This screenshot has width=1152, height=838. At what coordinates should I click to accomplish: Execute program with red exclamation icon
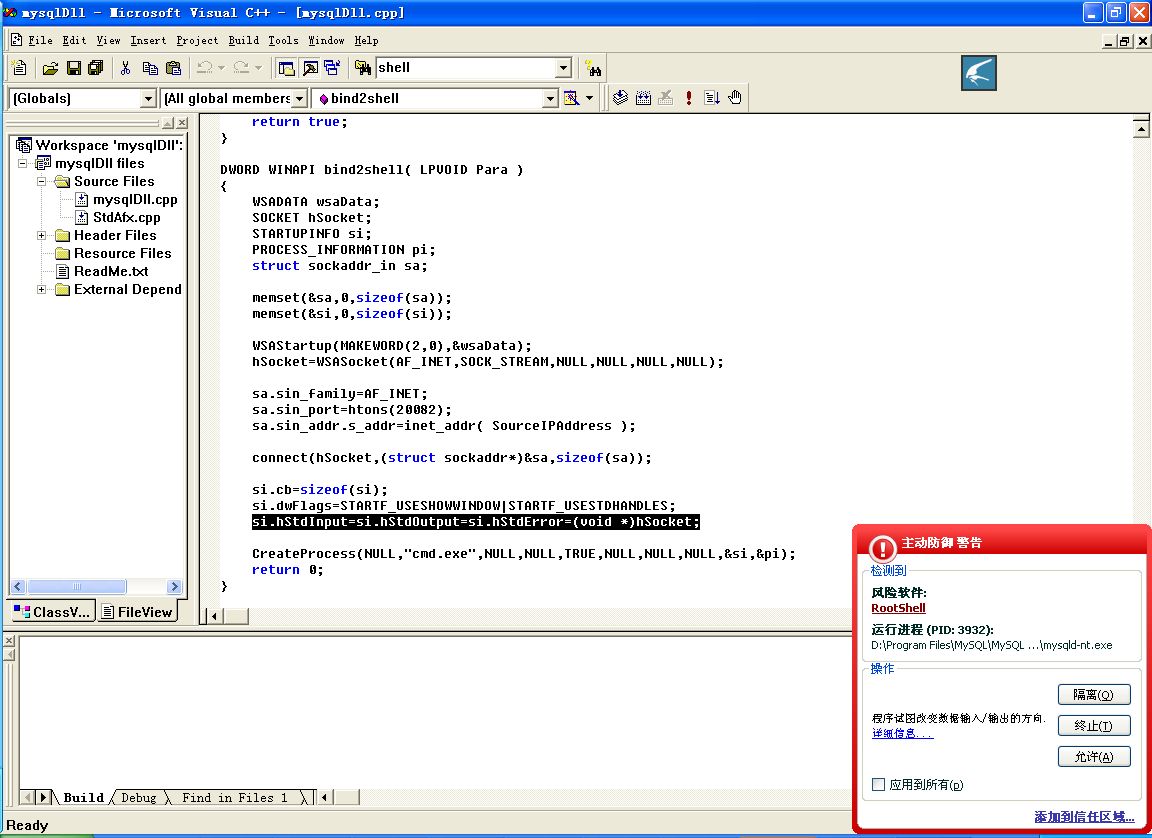688,98
